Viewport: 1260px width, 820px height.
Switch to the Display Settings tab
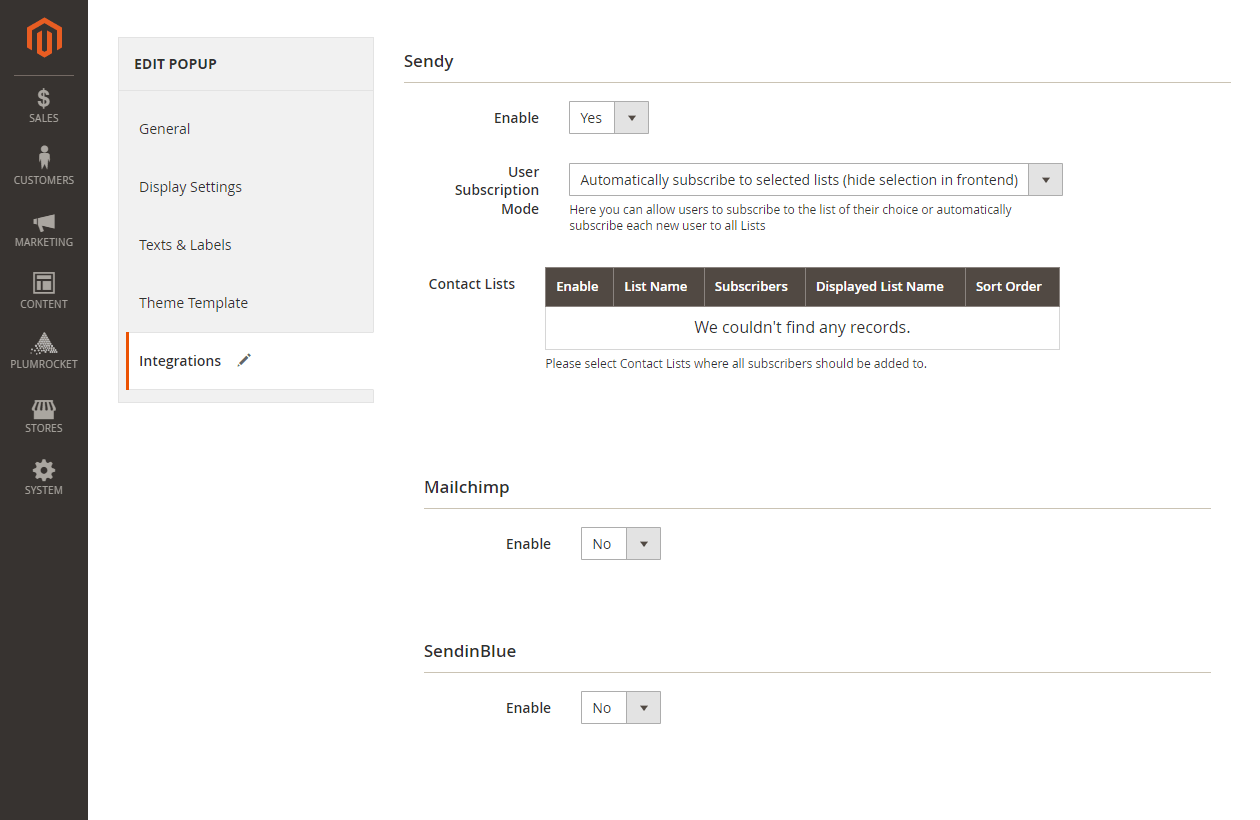click(x=190, y=187)
